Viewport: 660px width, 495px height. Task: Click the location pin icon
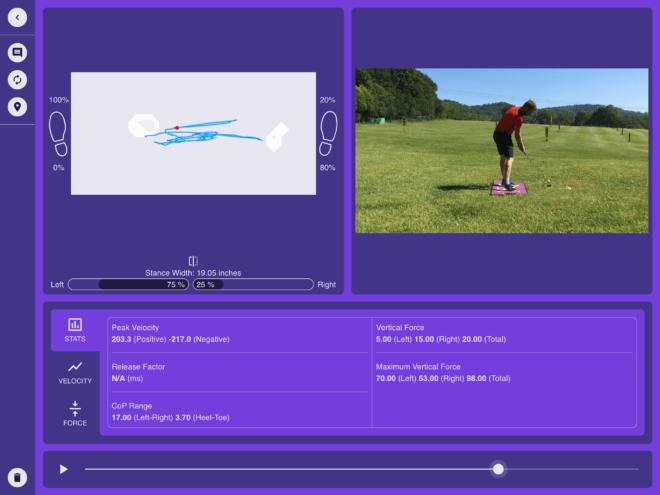[x=17, y=106]
